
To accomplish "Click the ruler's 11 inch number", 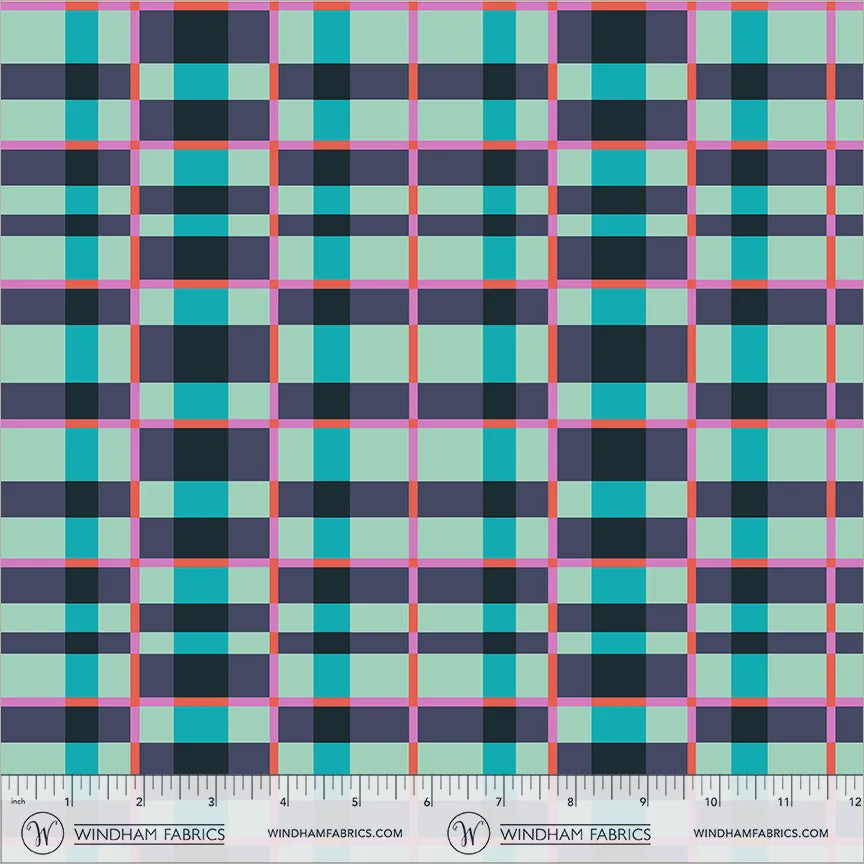I will 783,802.
